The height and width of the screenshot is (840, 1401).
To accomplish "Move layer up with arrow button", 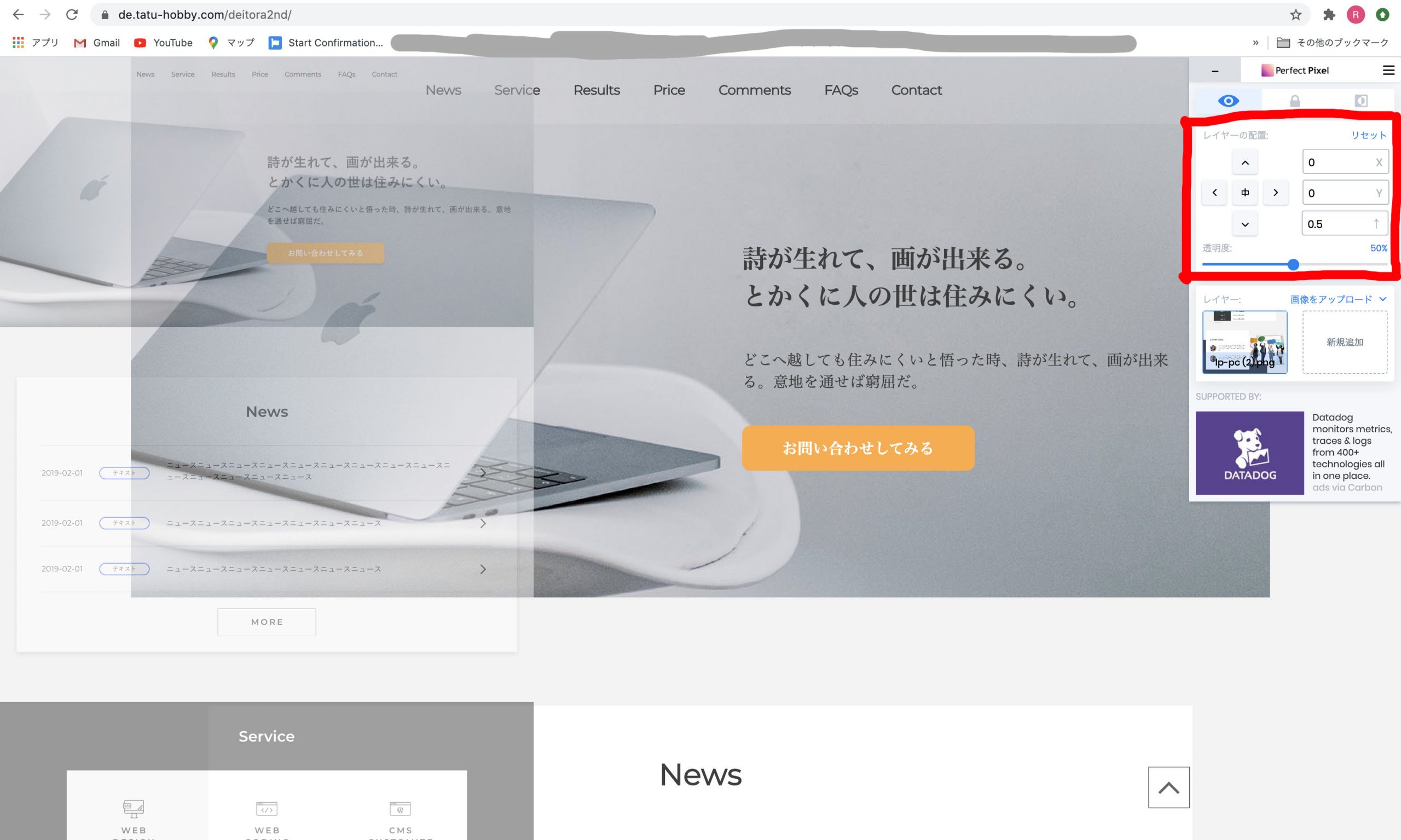I will tap(1245, 163).
